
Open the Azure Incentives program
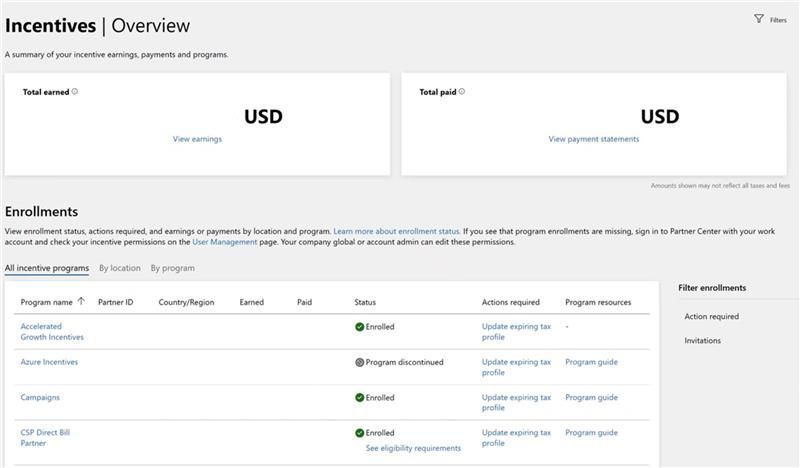pos(49,362)
